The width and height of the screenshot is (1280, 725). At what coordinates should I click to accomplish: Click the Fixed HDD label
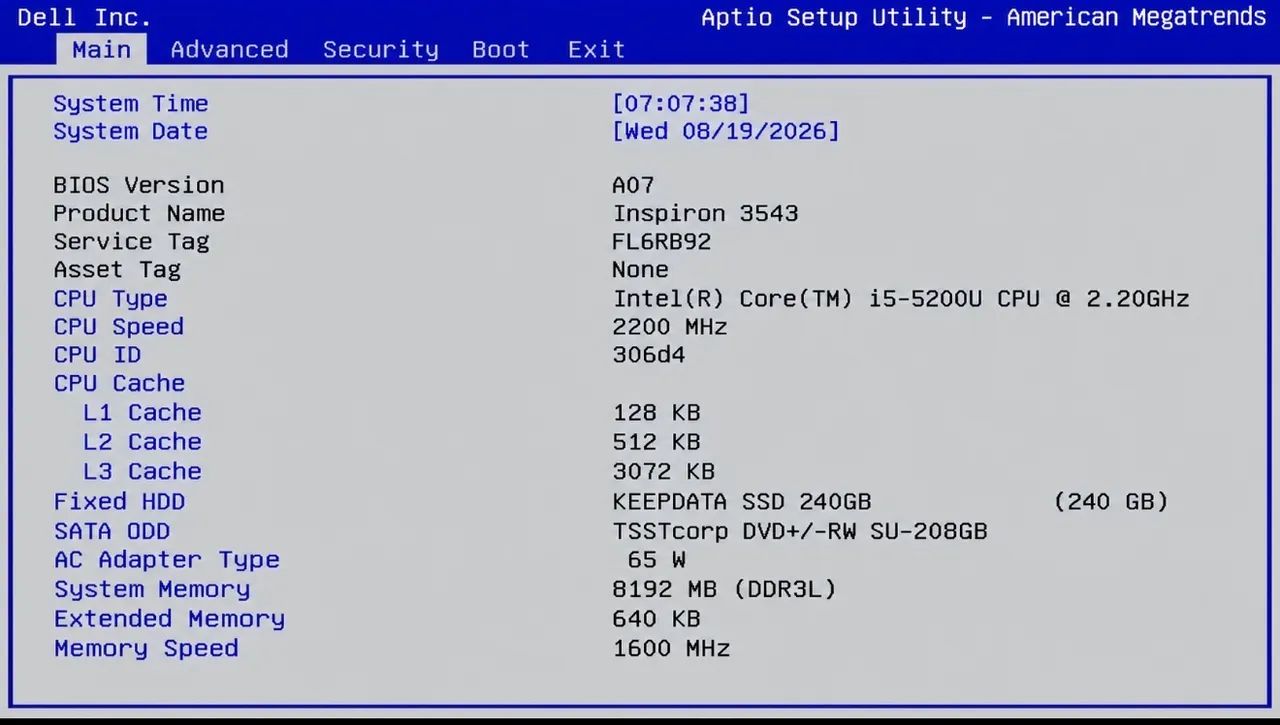tap(119, 501)
